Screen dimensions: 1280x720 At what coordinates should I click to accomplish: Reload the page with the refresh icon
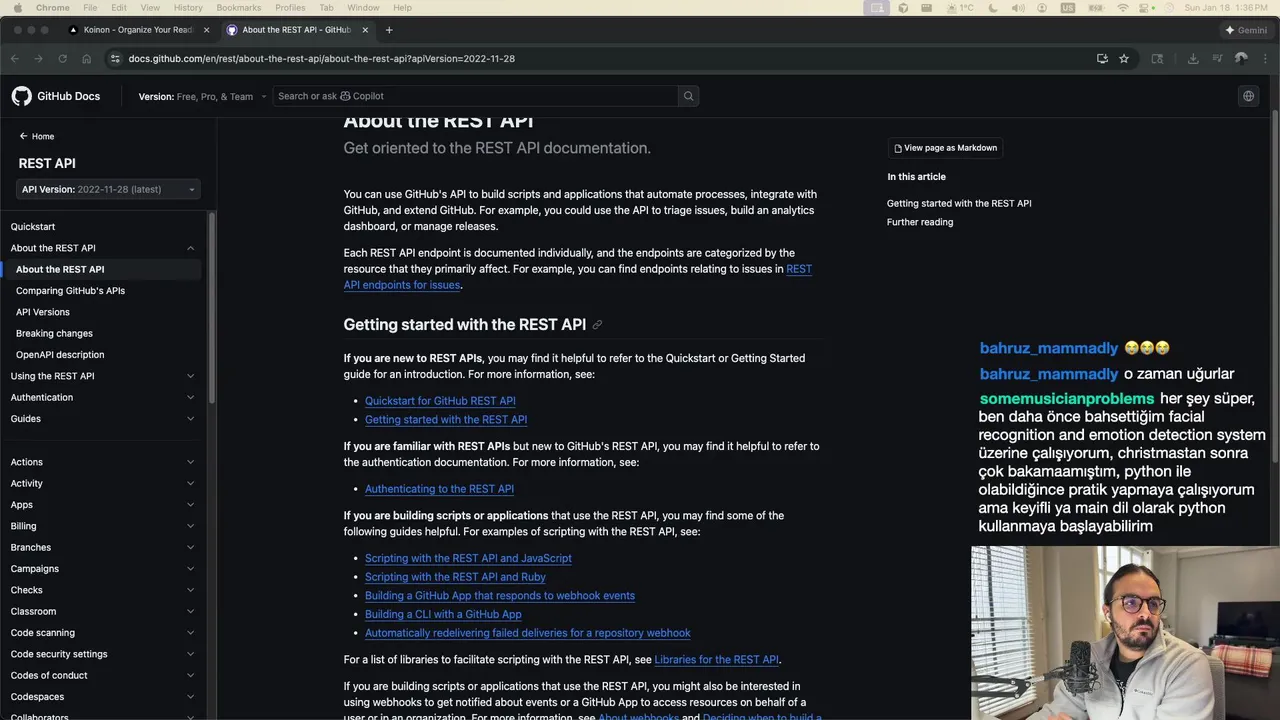(x=63, y=59)
